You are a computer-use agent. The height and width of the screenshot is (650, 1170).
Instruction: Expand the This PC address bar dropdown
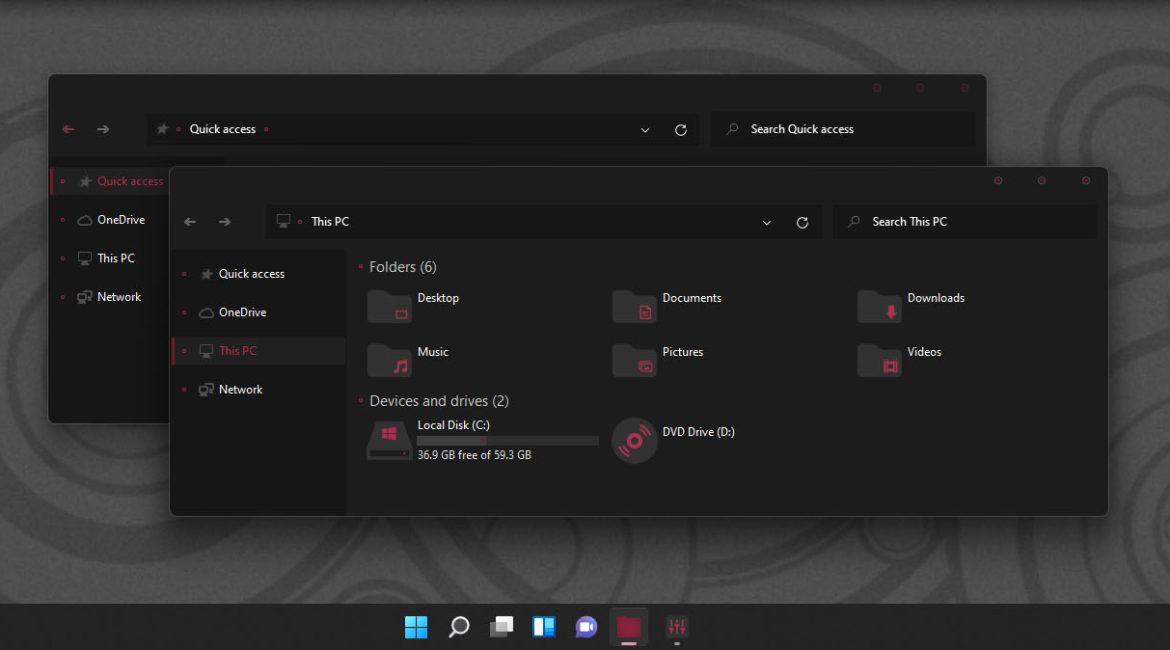pyautogui.click(x=767, y=222)
